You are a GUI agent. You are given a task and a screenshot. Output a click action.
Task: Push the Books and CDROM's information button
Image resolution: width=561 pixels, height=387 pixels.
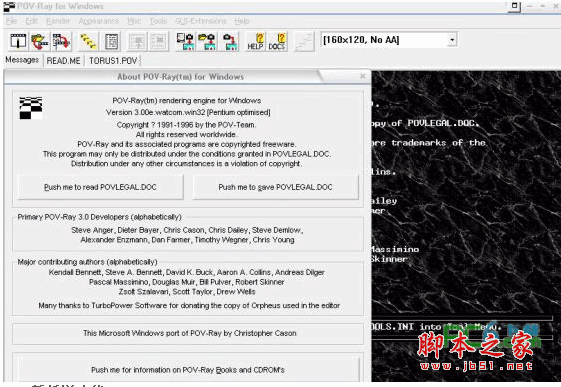tap(188, 370)
